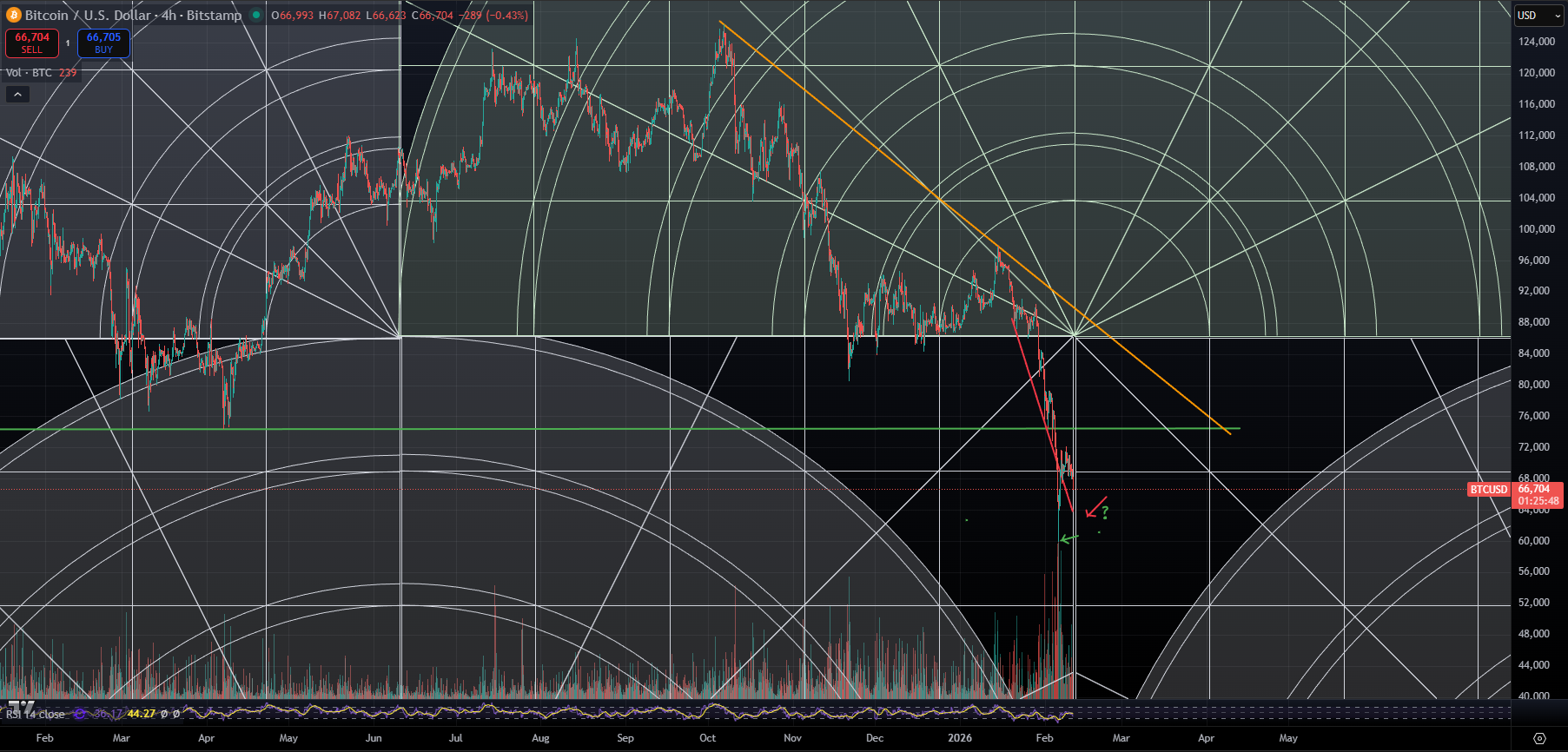This screenshot has height=752, width=1568.
Task: Open the chart settings hexagon icon
Action: click(1539, 738)
